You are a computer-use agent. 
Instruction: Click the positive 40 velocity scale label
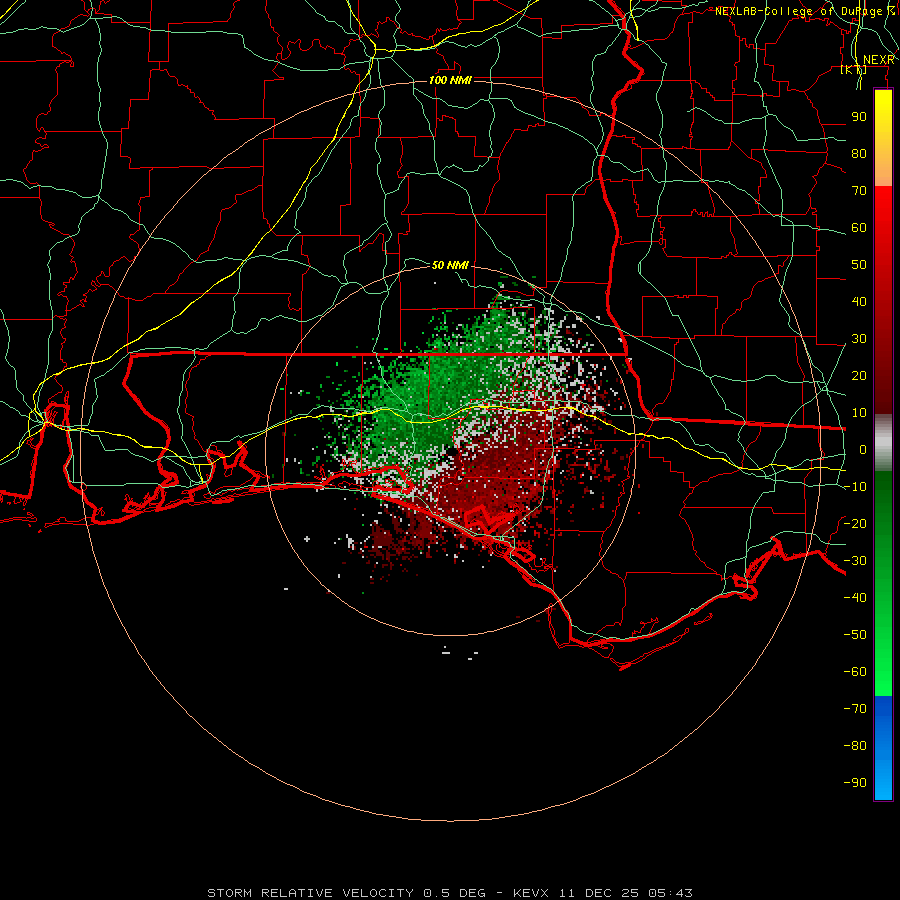(x=859, y=302)
